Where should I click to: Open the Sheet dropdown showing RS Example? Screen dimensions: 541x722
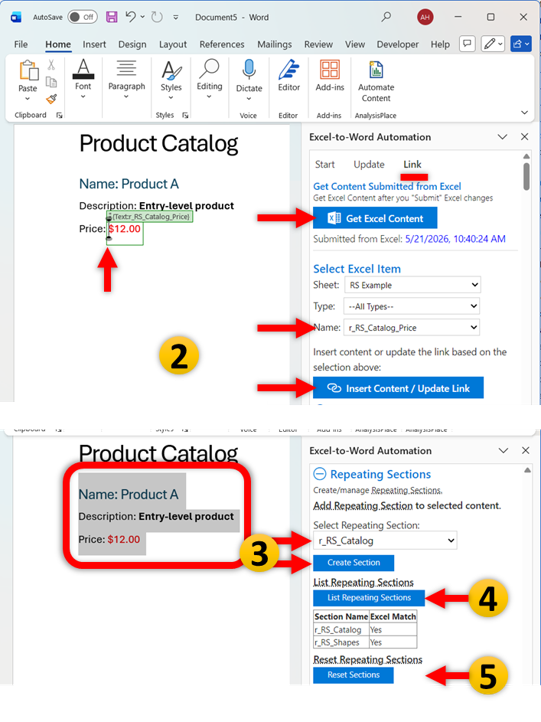(x=413, y=285)
